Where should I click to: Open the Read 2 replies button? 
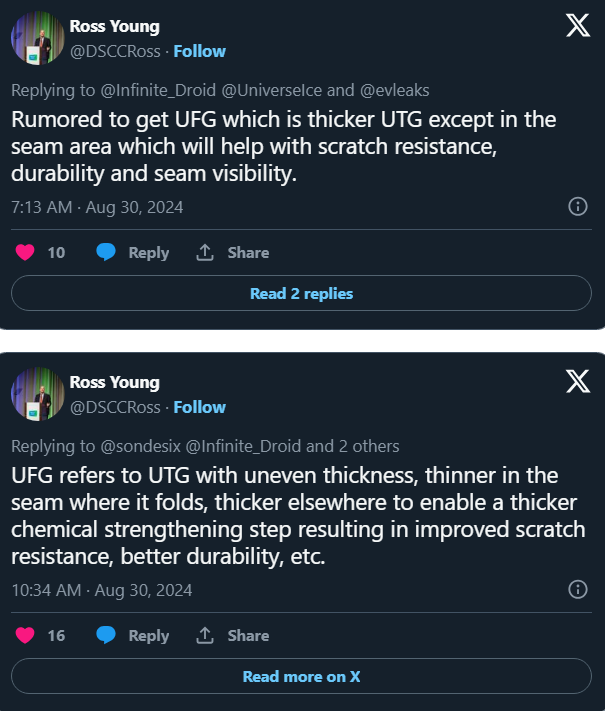[x=301, y=293]
